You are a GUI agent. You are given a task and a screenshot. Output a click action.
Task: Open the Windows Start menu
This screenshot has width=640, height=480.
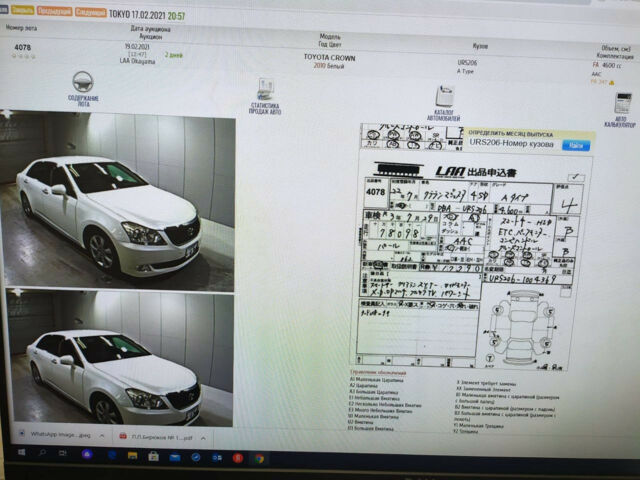point(21,452)
